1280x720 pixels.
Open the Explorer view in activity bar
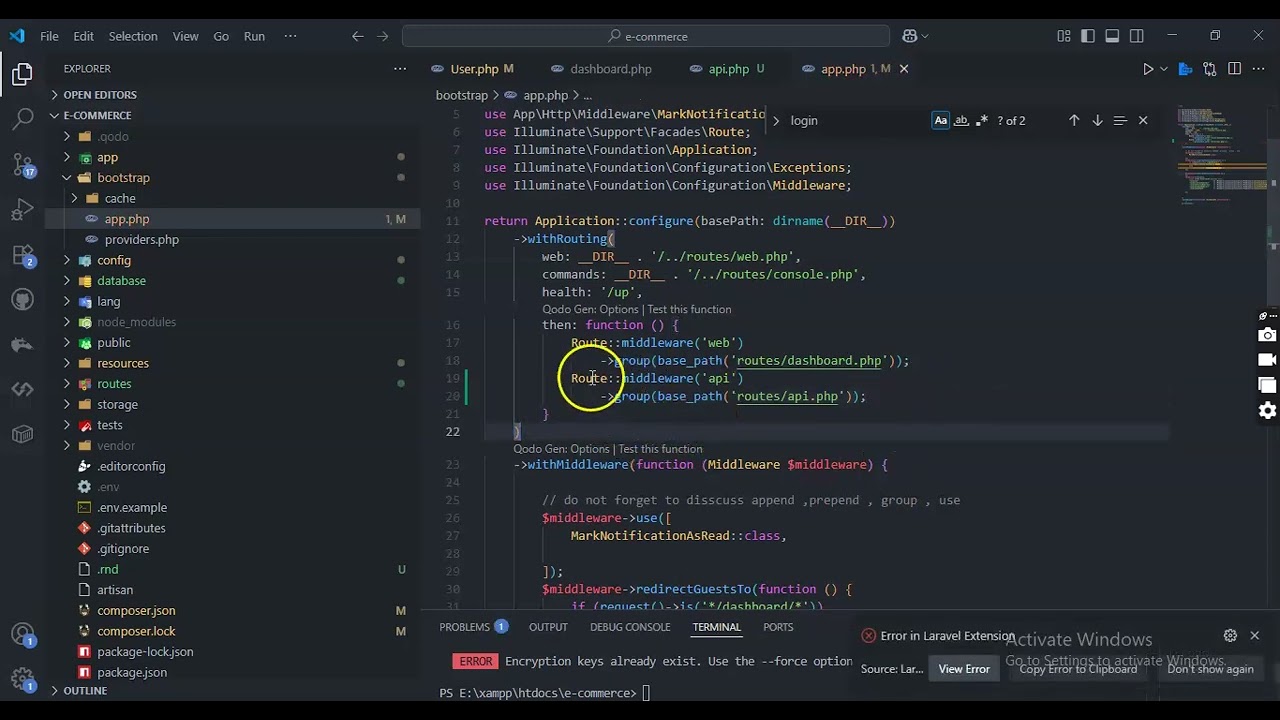click(22, 75)
